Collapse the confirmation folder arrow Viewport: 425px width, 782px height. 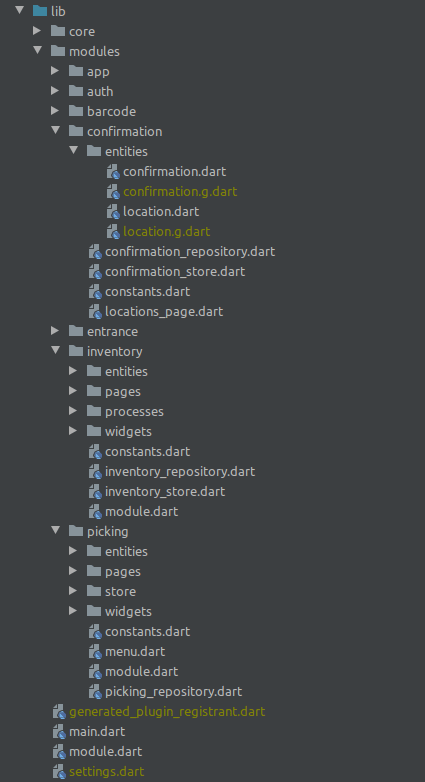coord(55,130)
